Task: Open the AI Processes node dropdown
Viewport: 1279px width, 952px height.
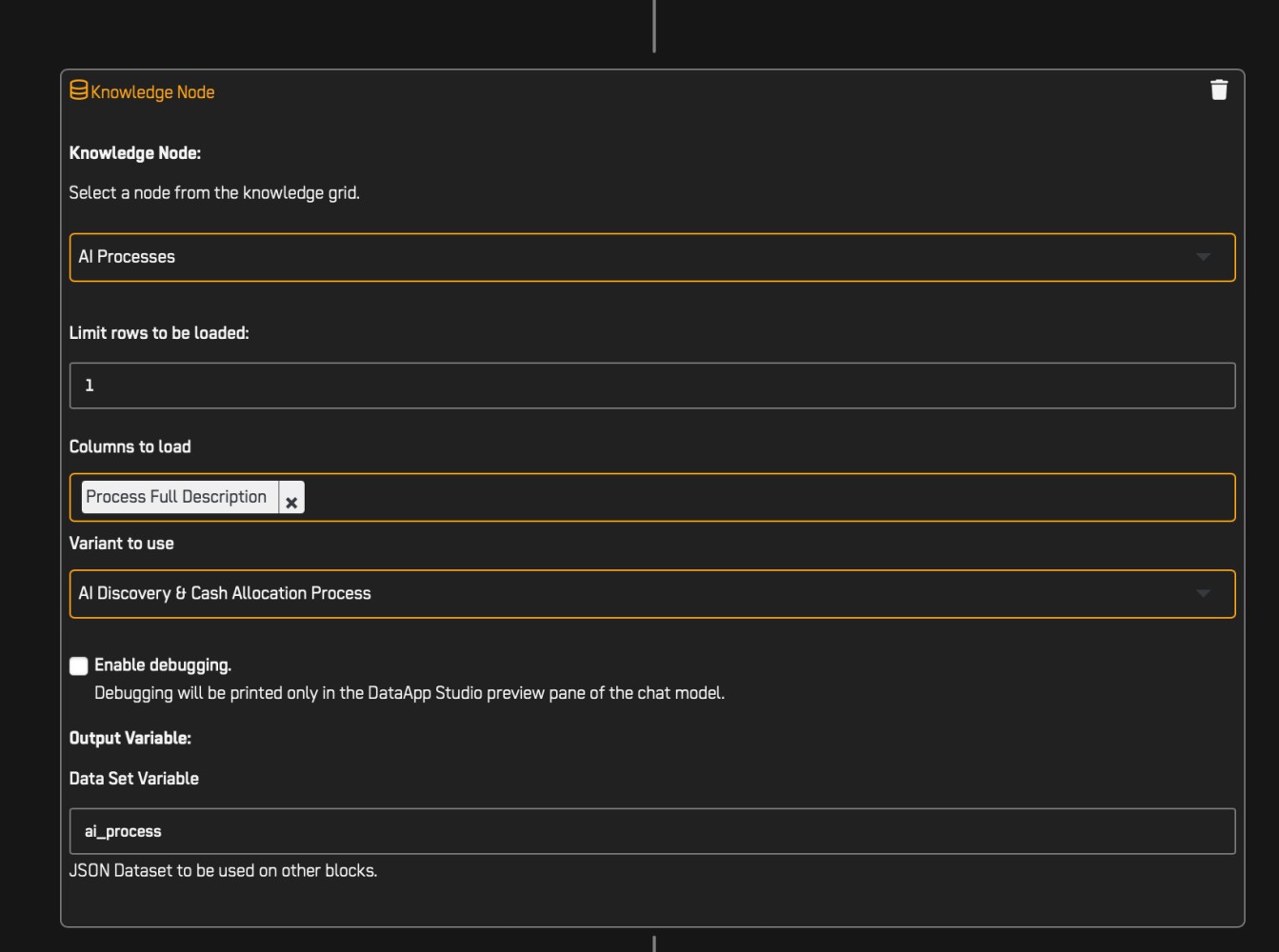Action: pos(652,257)
